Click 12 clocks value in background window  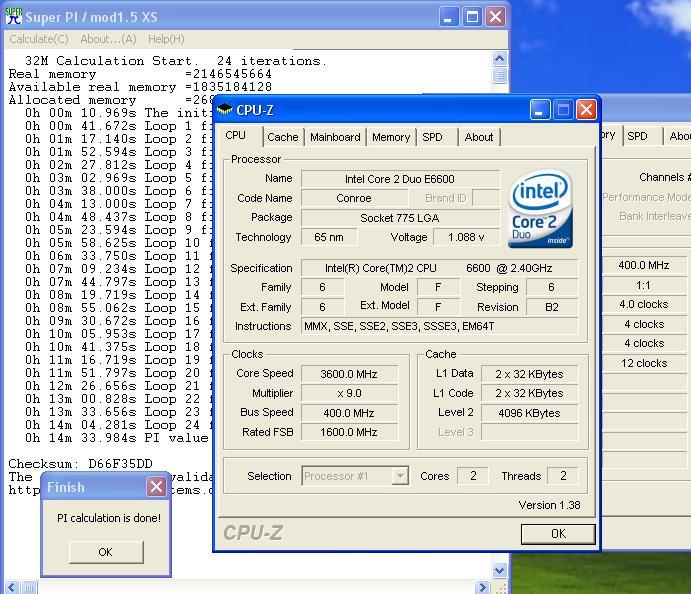pos(644,364)
